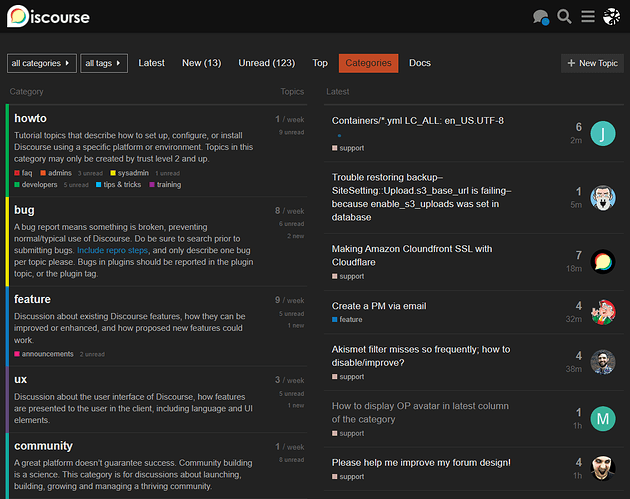The height and width of the screenshot is (499, 630).
Task: Click poster avatar on Akismet filter topic
Action: pos(603,362)
